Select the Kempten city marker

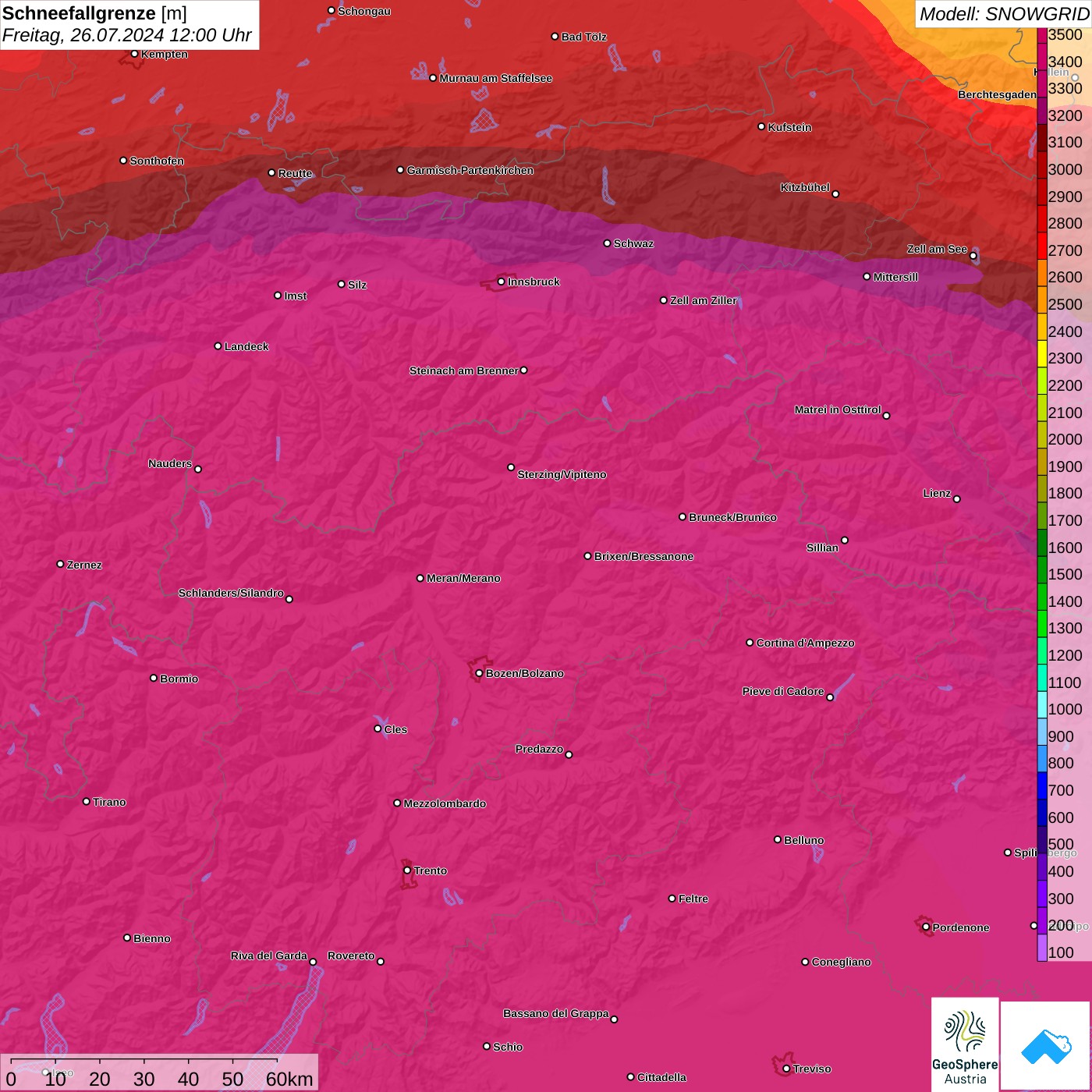pyautogui.click(x=134, y=54)
